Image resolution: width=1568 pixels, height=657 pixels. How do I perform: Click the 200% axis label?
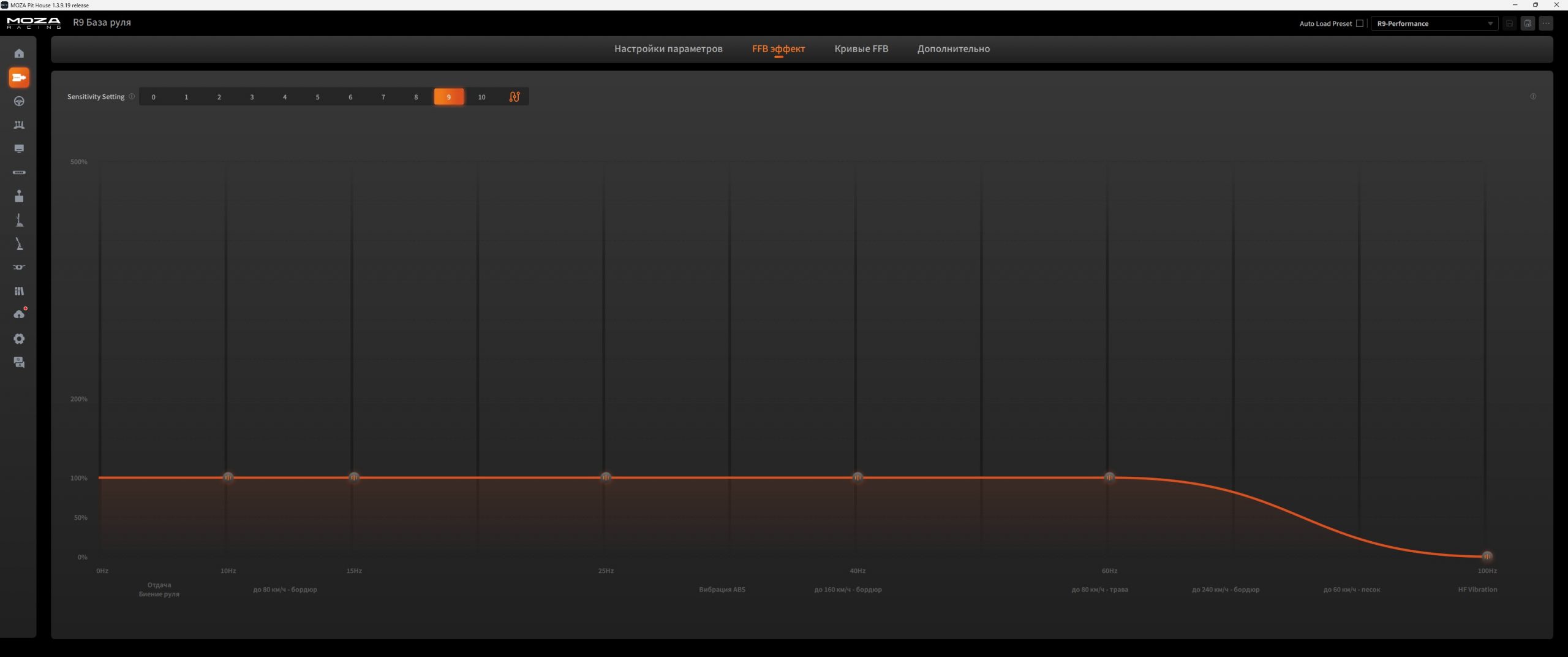pyautogui.click(x=79, y=399)
